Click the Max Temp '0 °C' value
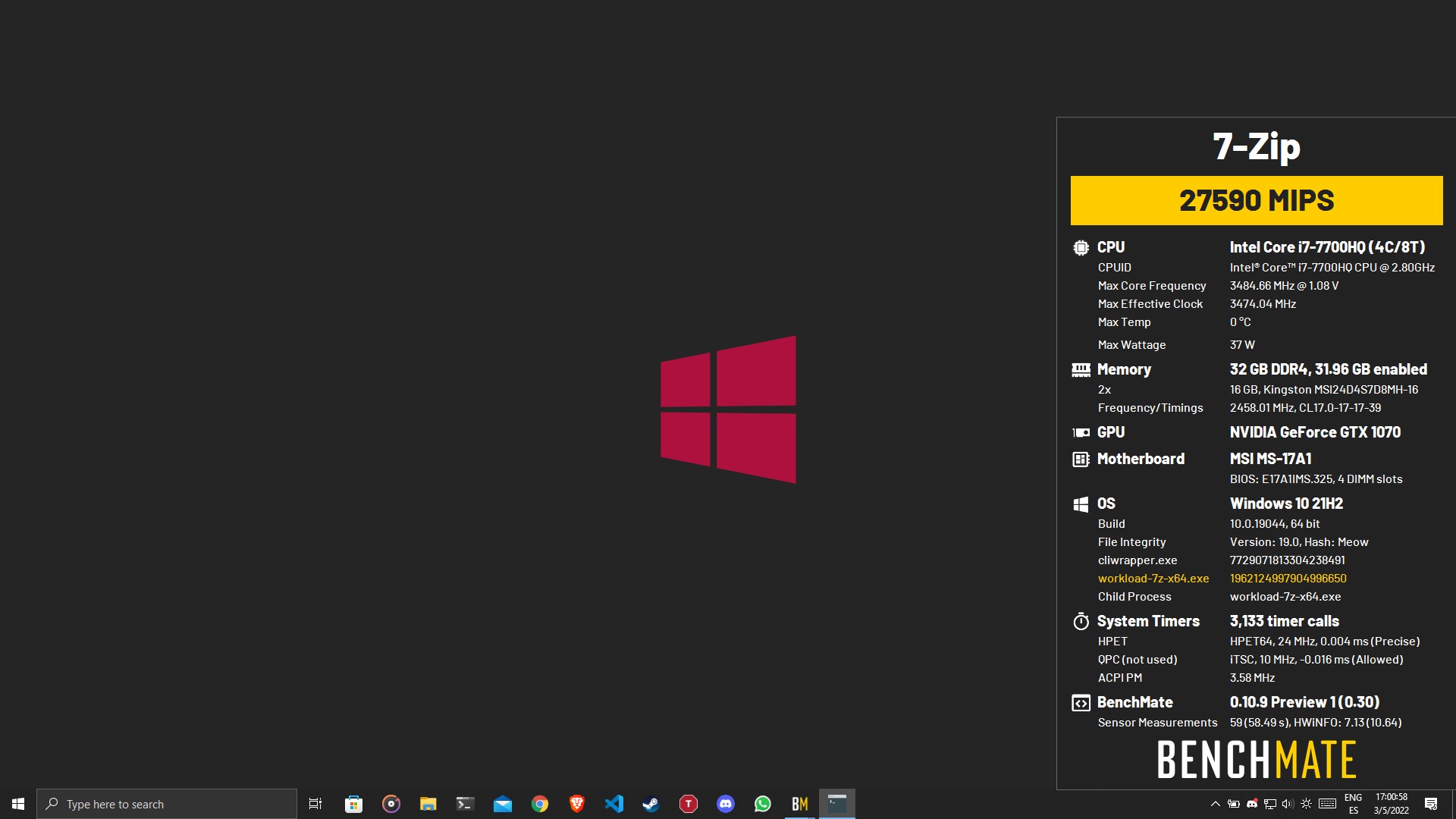The image size is (1456, 819). [x=1240, y=322]
